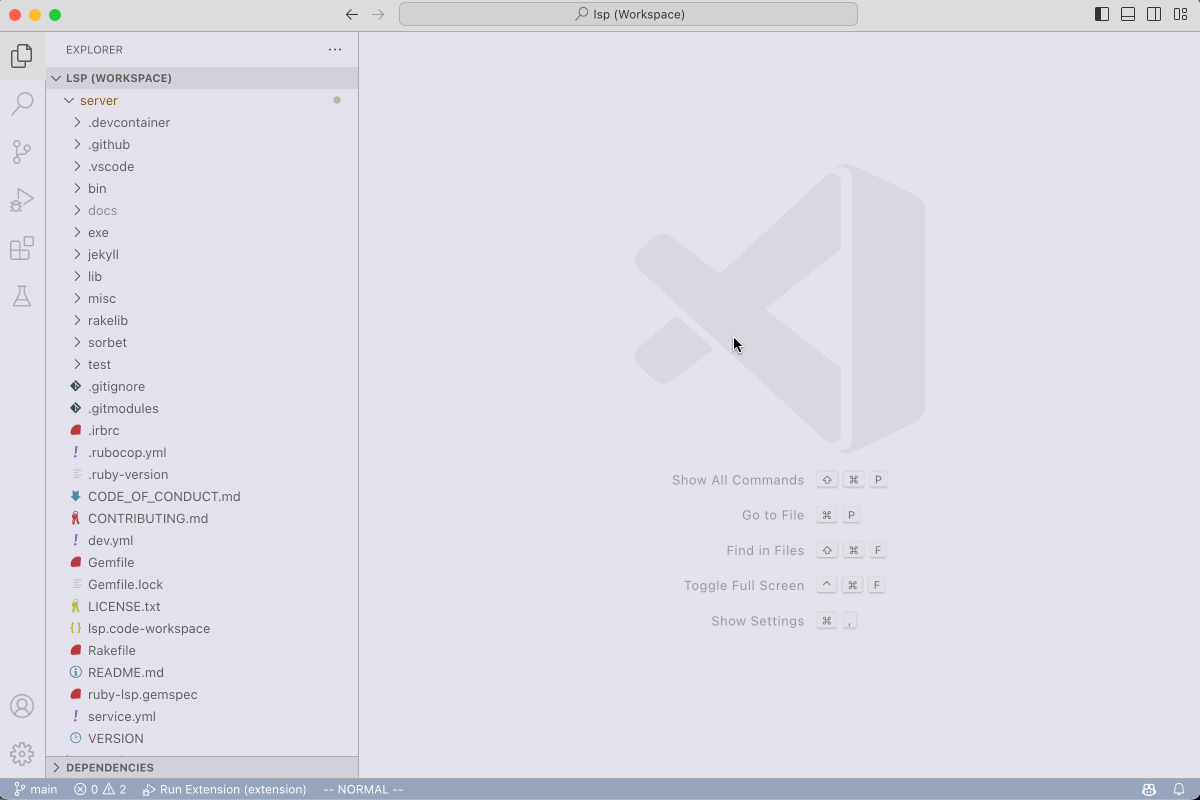Open the Run and Debug view
This screenshot has width=1200, height=800.
(x=22, y=200)
